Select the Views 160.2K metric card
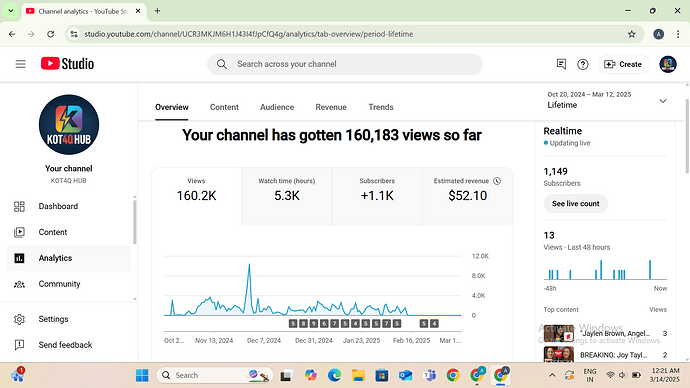The width and height of the screenshot is (690, 388). 196,196
